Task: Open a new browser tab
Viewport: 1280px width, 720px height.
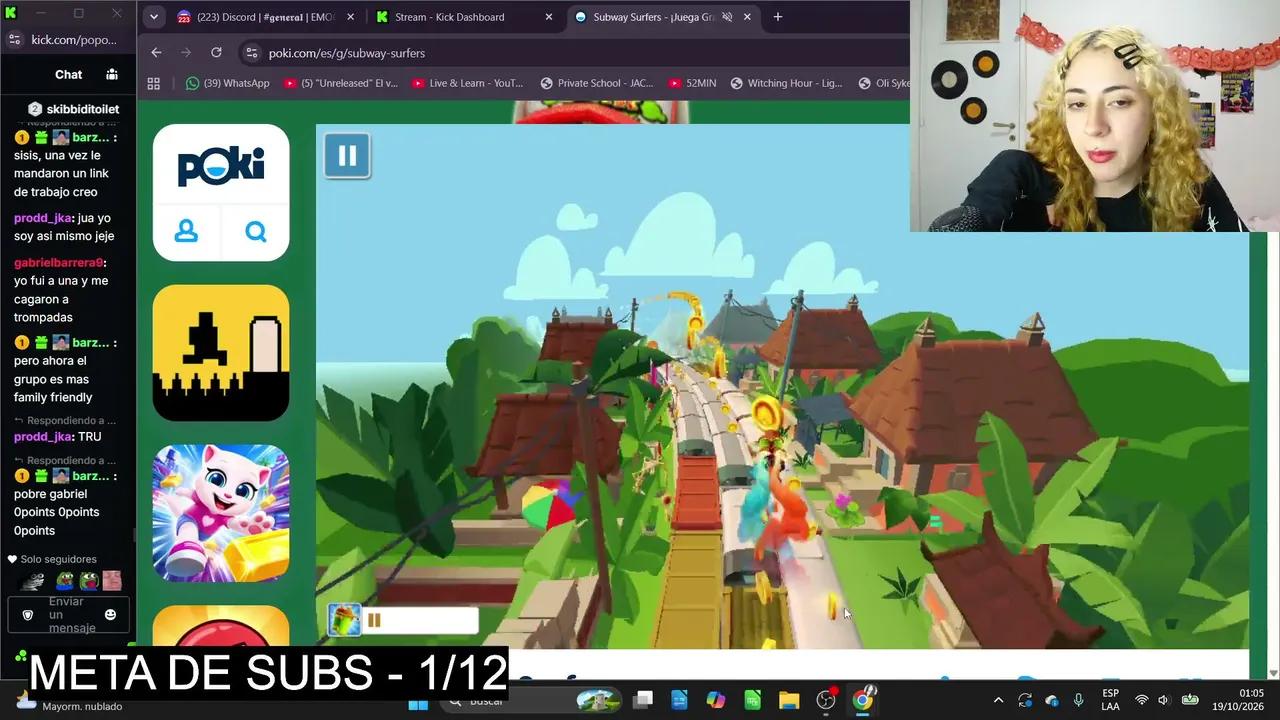Action: coord(778,17)
